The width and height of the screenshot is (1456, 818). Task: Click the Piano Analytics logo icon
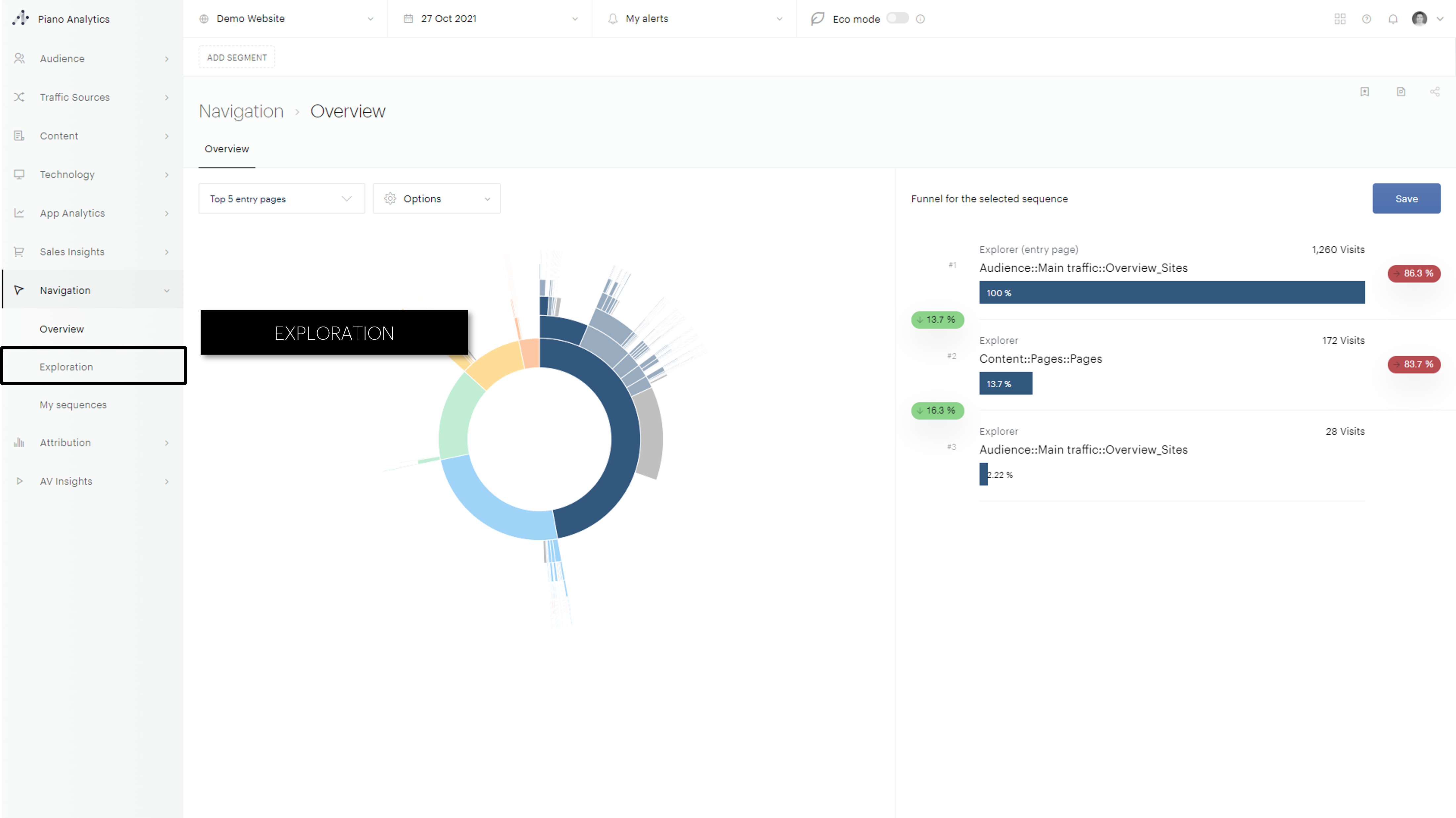pyautogui.click(x=20, y=18)
